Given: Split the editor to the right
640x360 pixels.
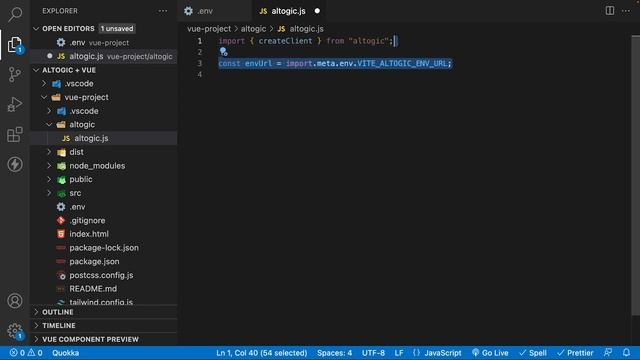Looking at the screenshot, I should [x=610, y=11].
